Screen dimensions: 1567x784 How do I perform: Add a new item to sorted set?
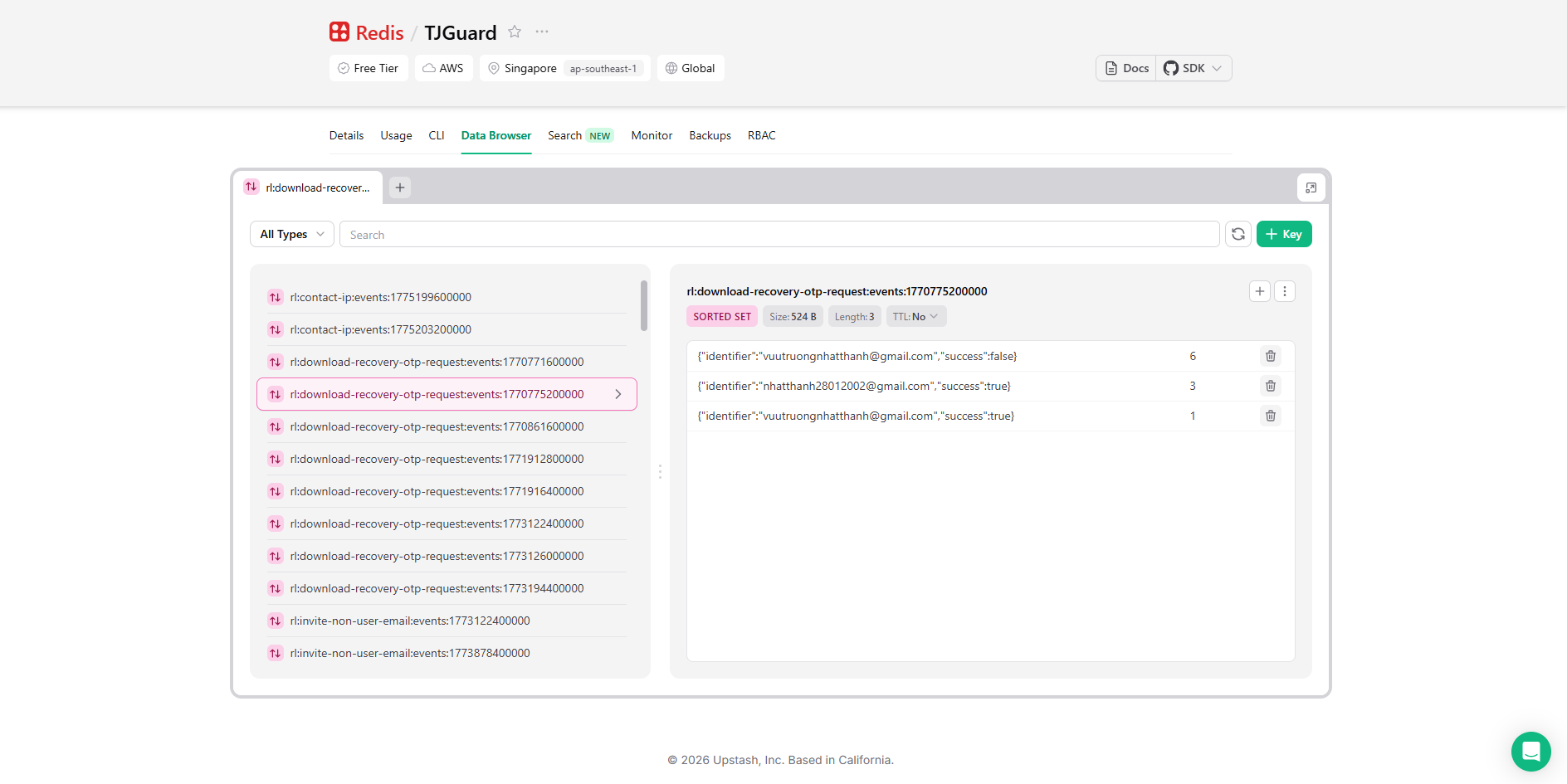click(1259, 291)
